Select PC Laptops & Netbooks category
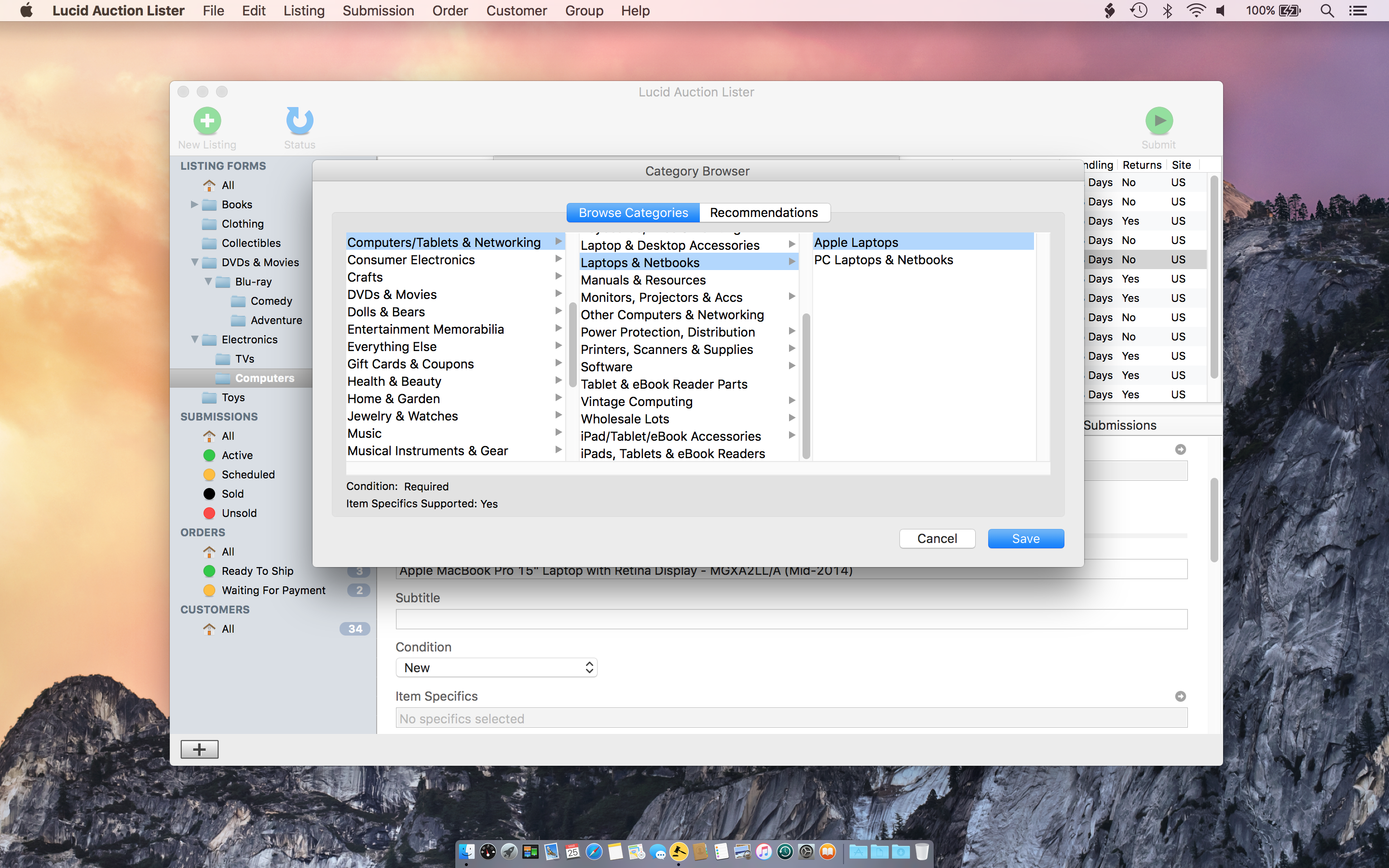 coord(884,260)
